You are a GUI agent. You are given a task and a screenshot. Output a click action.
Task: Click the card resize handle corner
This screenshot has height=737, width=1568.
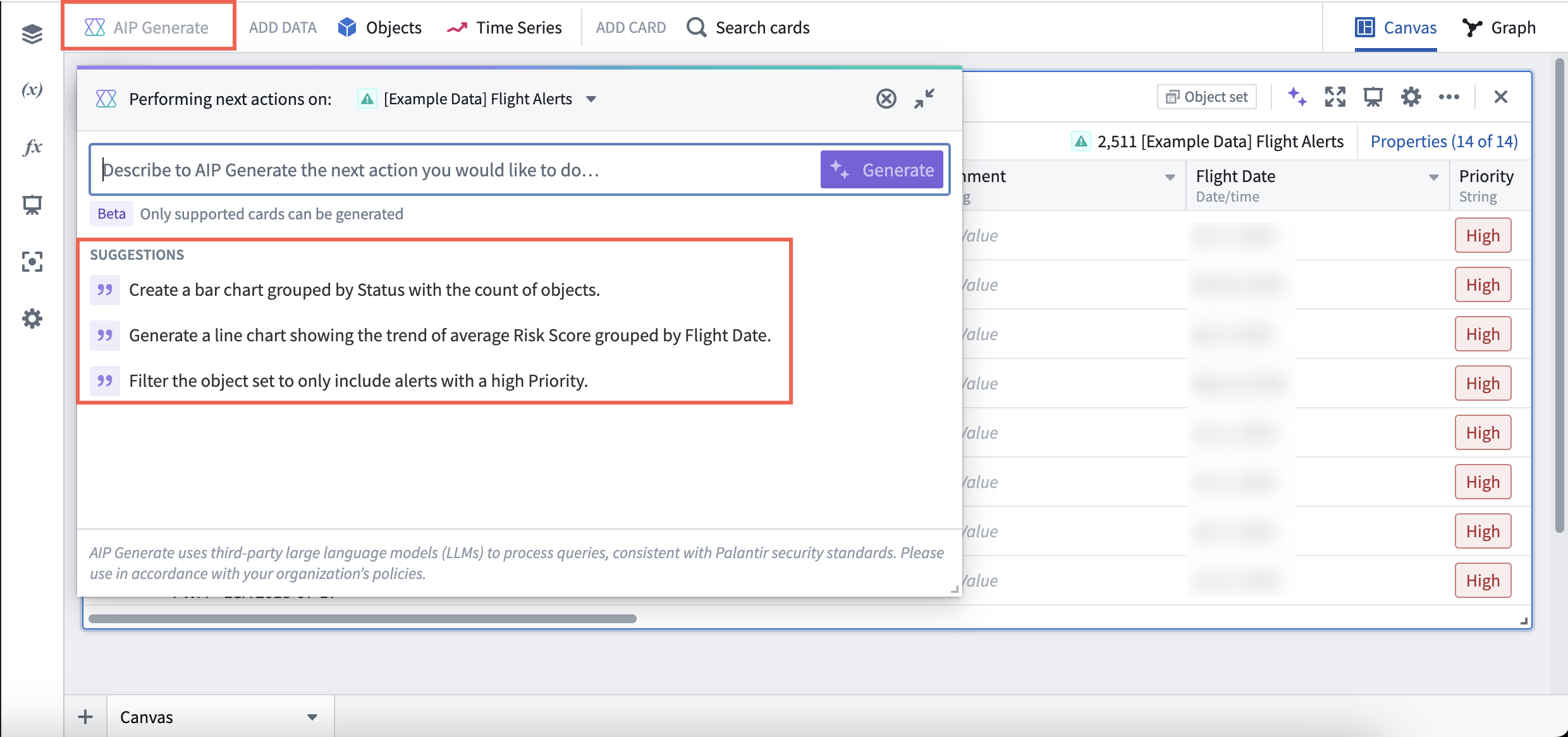[x=1524, y=621]
